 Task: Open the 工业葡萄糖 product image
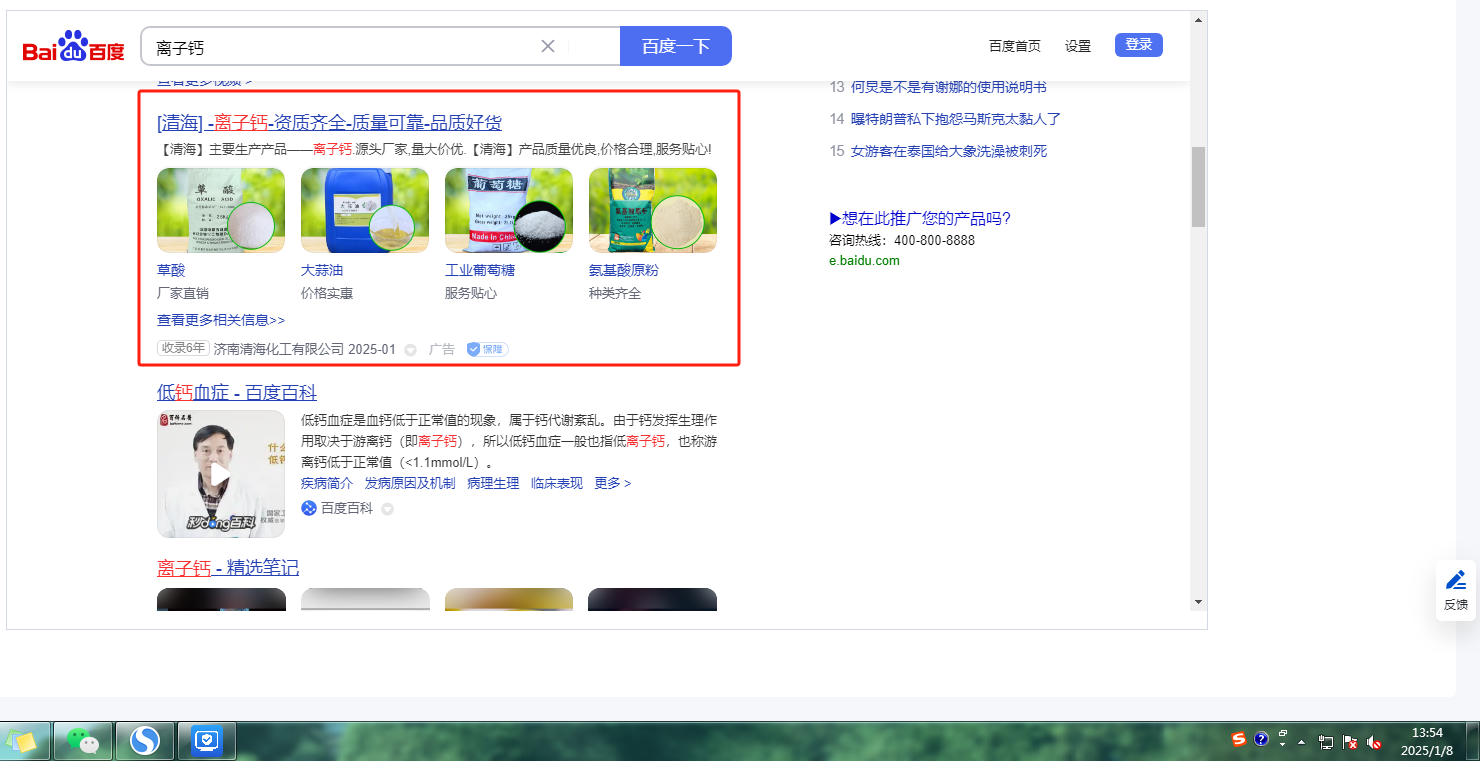(x=509, y=210)
